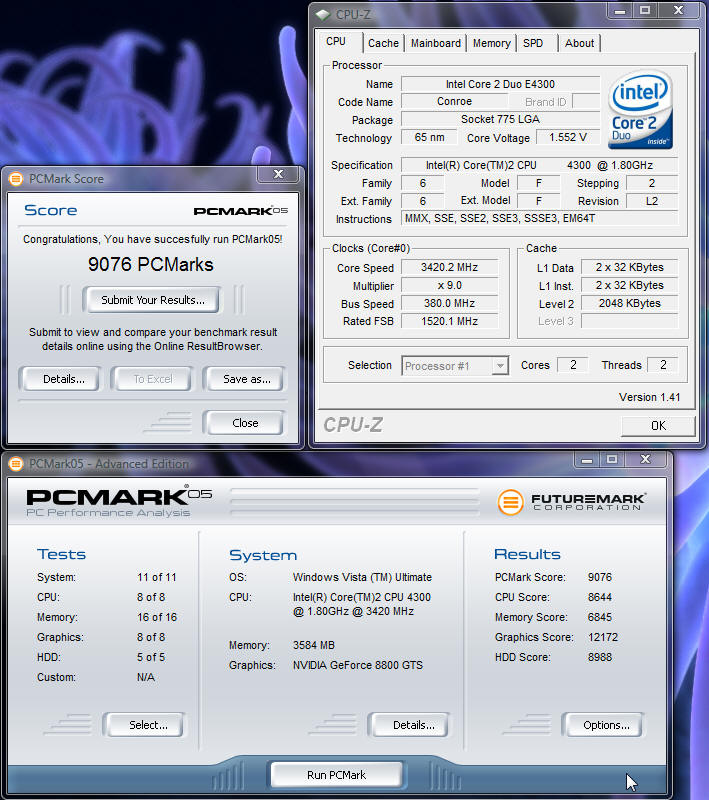The width and height of the screenshot is (709, 800).
Task: Close the PCMark05 Advanced Edition window
Action: pyautogui.click(x=645, y=460)
